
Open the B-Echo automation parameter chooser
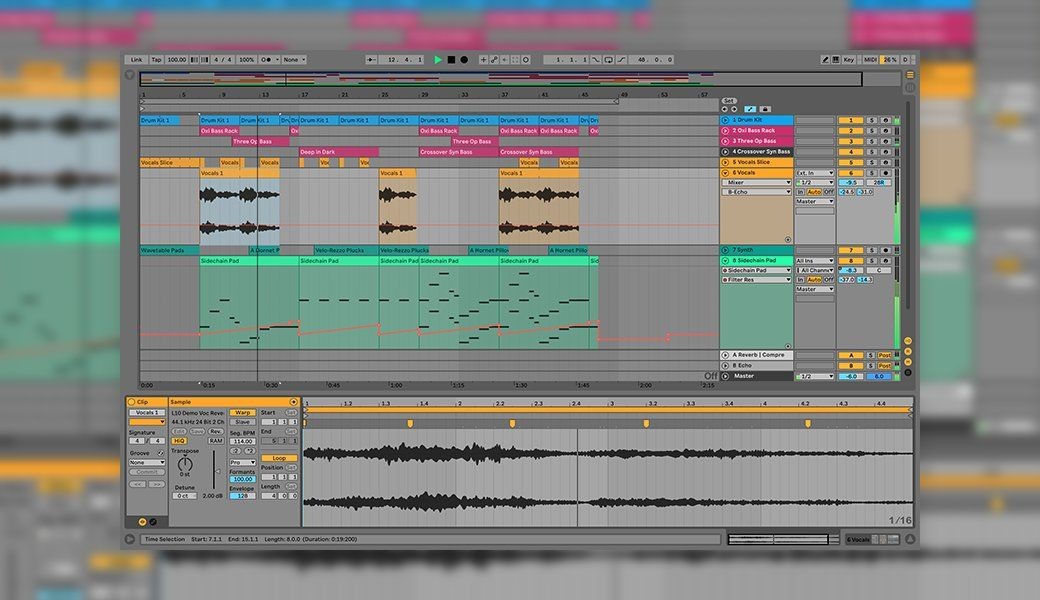coord(757,192)
